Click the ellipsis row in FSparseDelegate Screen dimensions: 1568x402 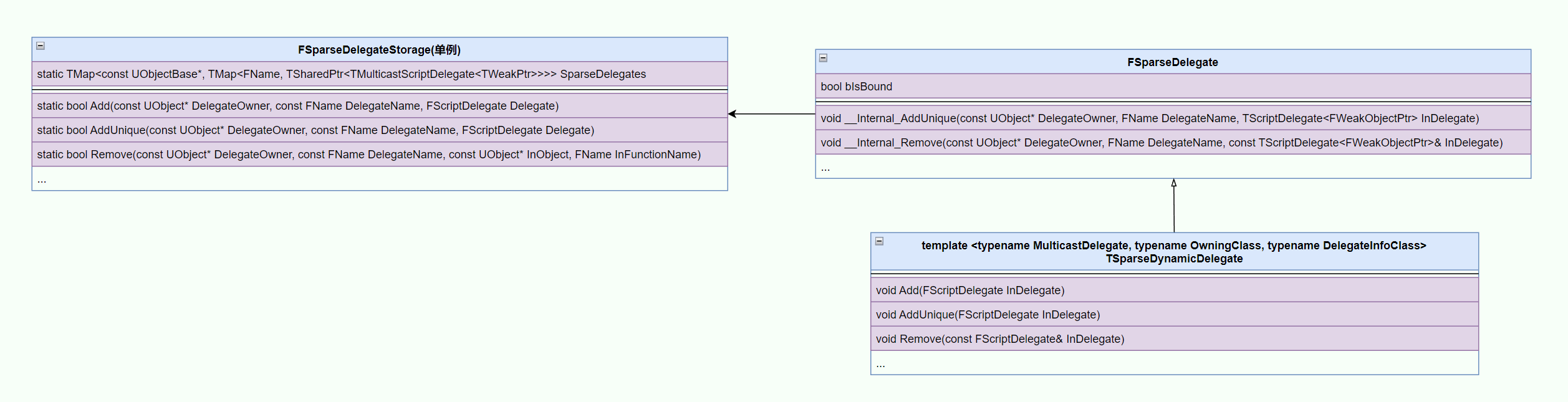point(1172,168)
